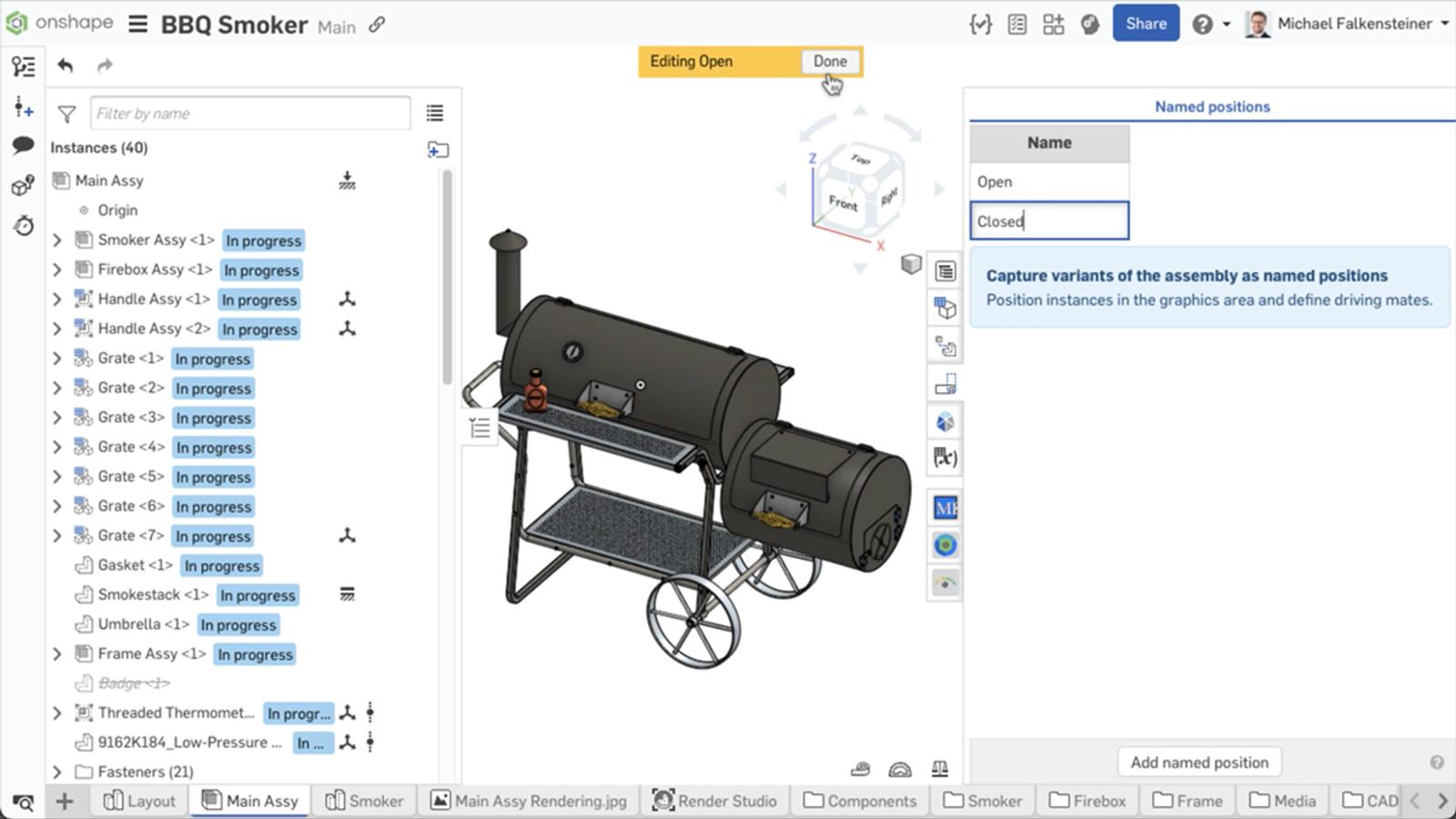
Task: Open the help question mark icon
Action: pos(1202,25)
